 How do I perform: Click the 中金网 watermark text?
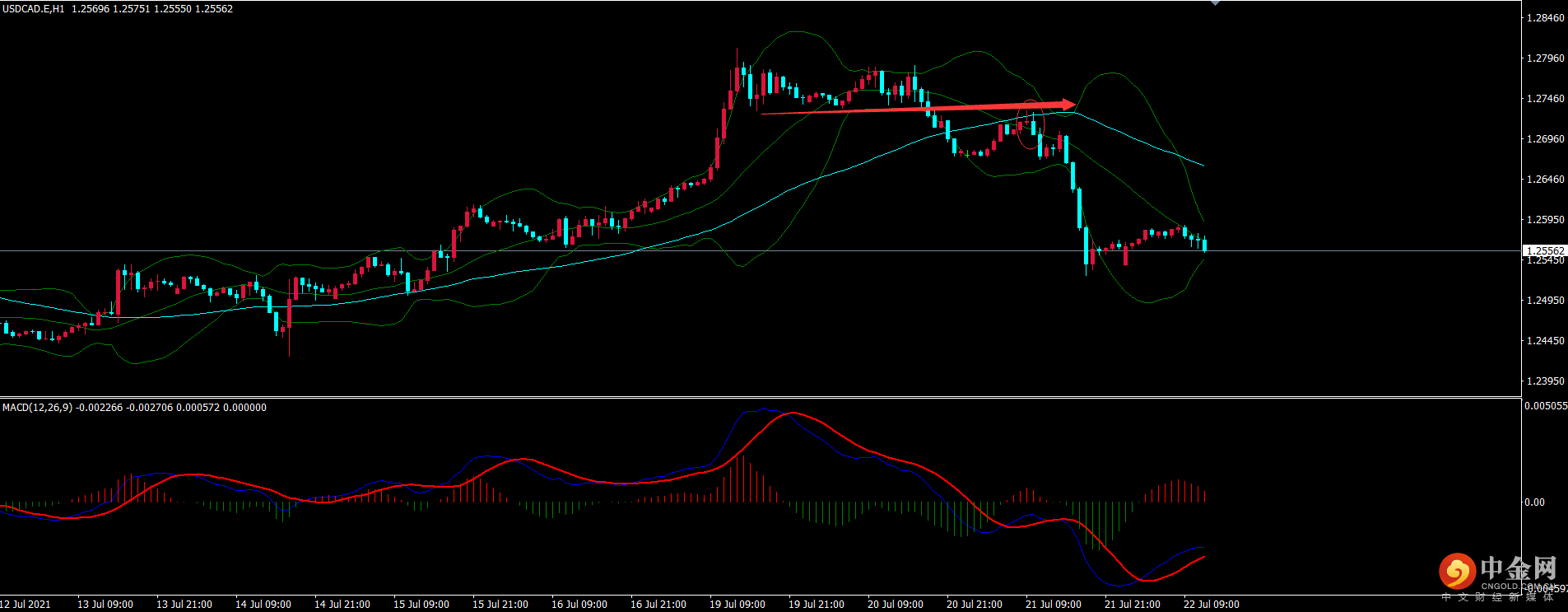coord(1518,568)
